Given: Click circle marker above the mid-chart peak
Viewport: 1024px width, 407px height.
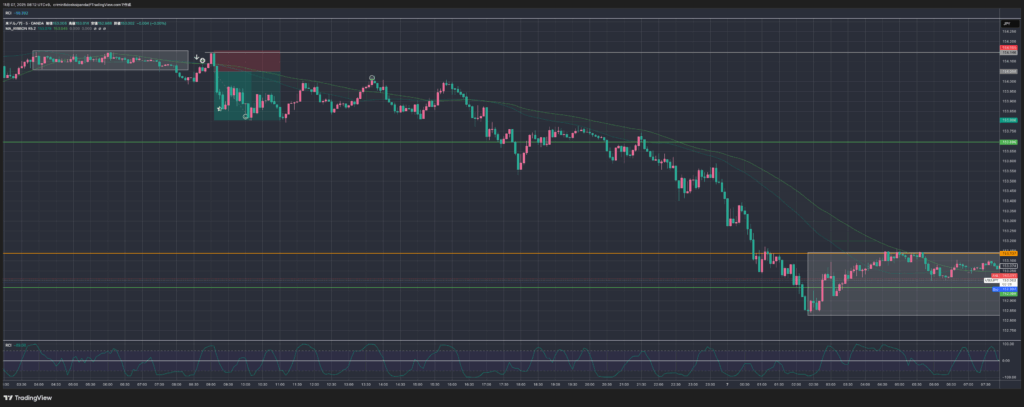Looking at the screenshot, I should [373, 77].
